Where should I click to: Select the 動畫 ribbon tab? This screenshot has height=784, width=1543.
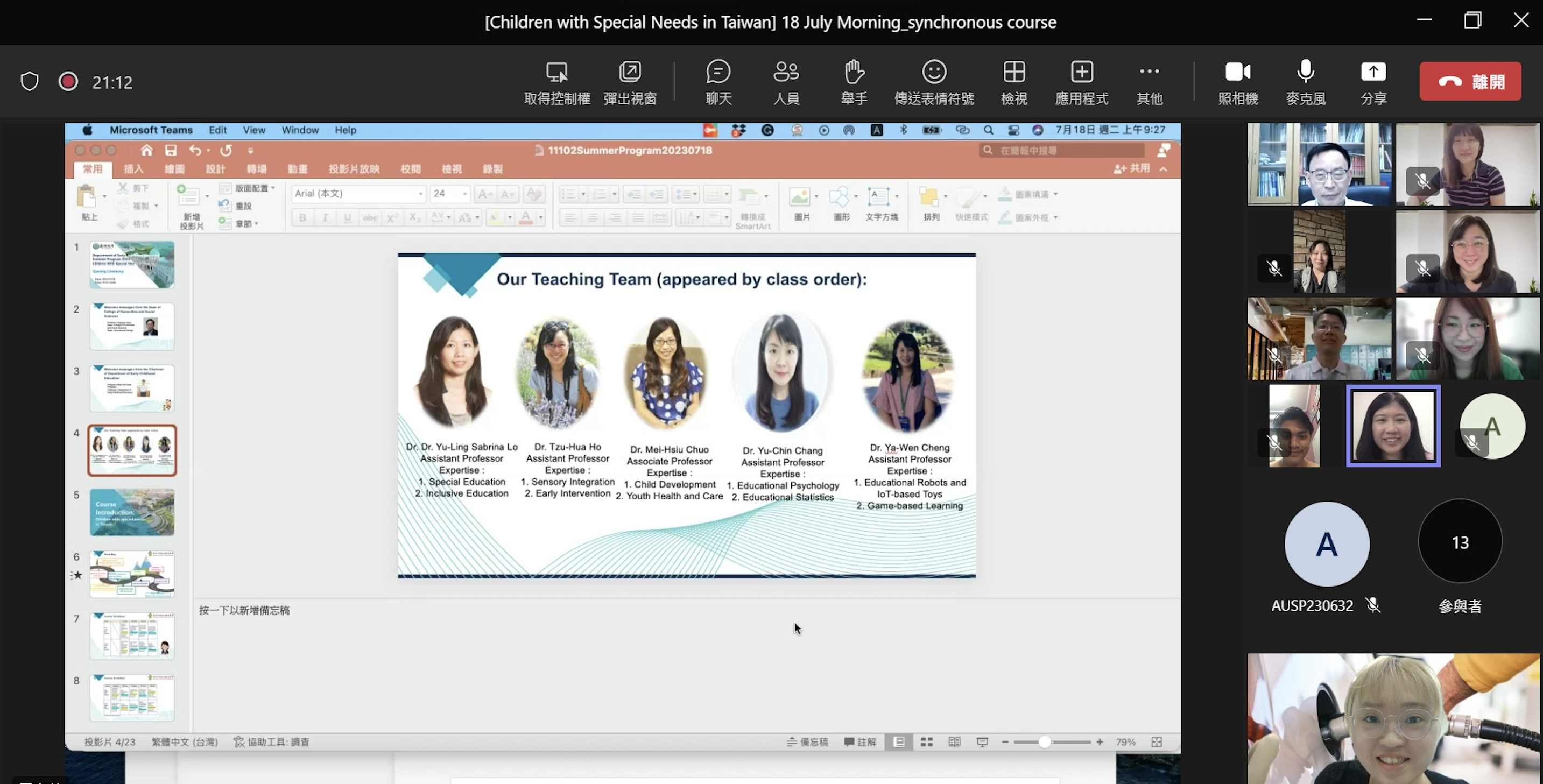pos(297,169)
